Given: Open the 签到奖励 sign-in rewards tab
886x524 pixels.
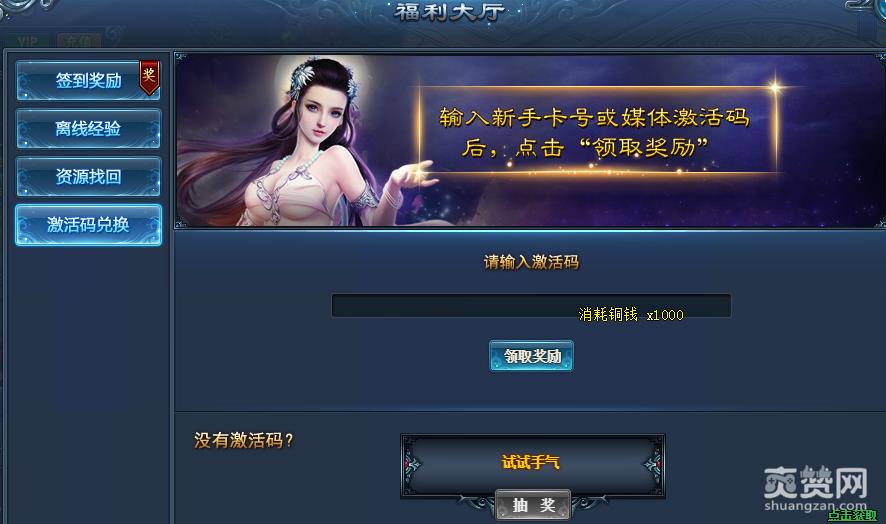Looking at the screenshot, I should tap(88, 81).
